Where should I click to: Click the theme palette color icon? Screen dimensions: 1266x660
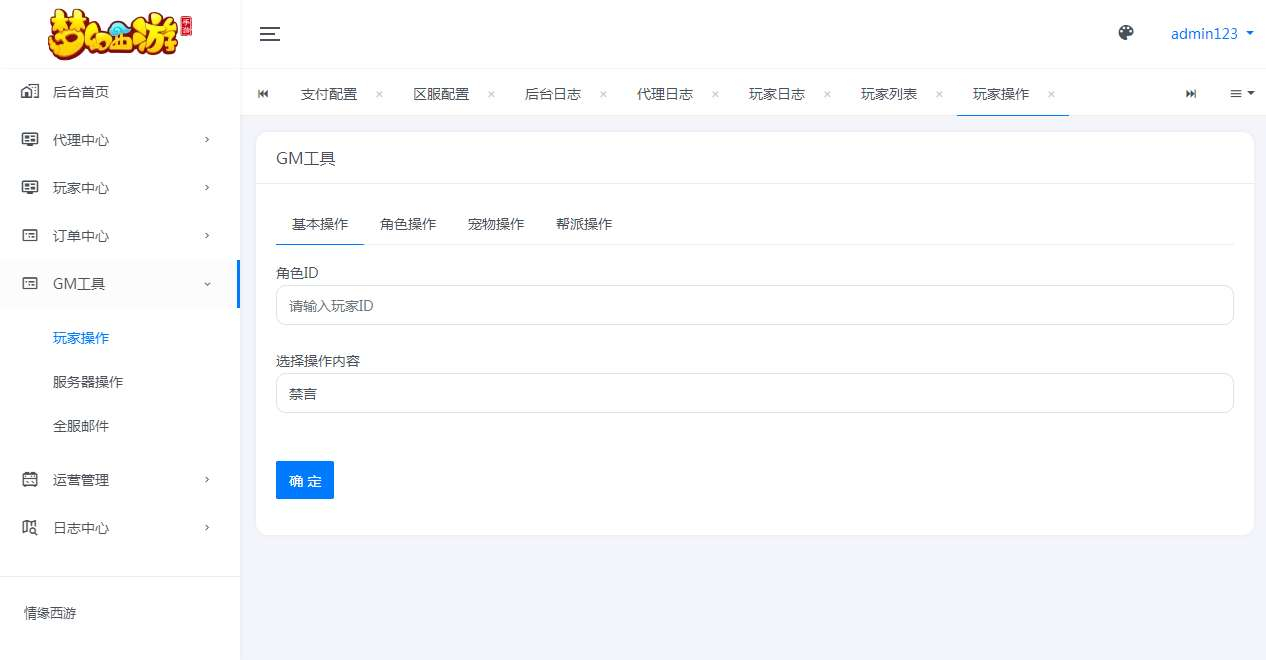point(1126,32)
